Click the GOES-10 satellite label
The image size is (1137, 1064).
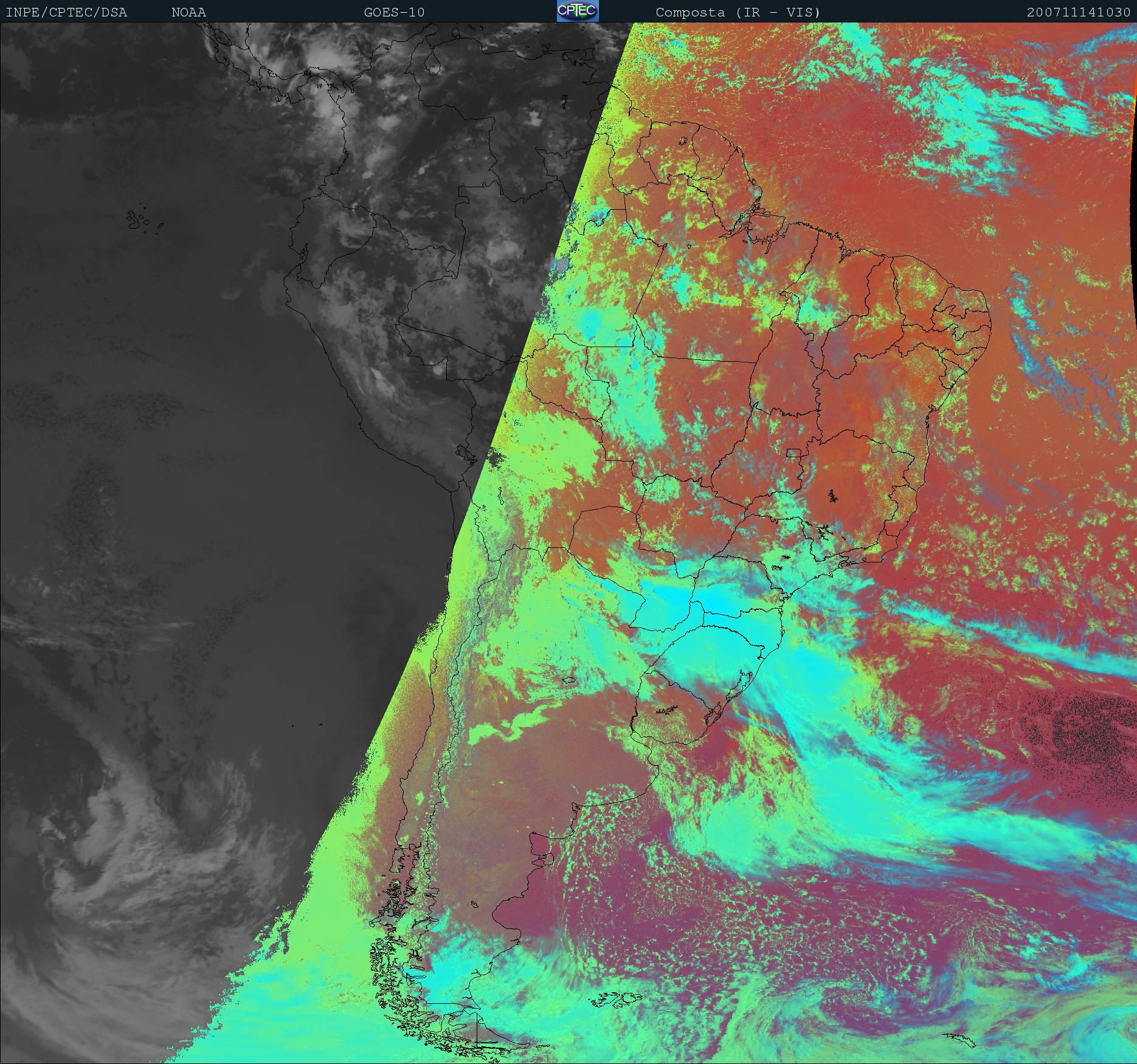tap(394, 12)
